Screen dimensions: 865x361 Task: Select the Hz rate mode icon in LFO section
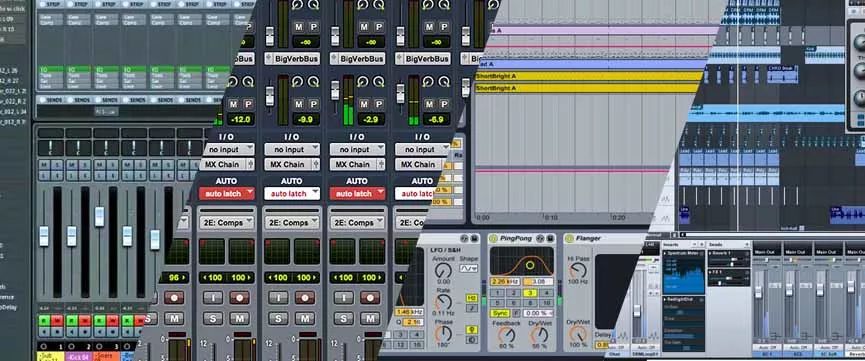click(x=472, y=298)
